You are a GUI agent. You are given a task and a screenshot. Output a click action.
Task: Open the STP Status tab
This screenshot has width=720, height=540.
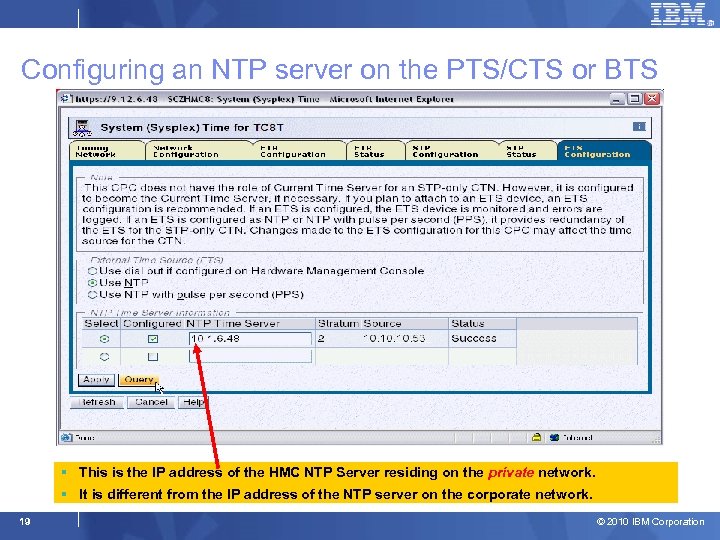pyautogui.click(x=528, y=151)
